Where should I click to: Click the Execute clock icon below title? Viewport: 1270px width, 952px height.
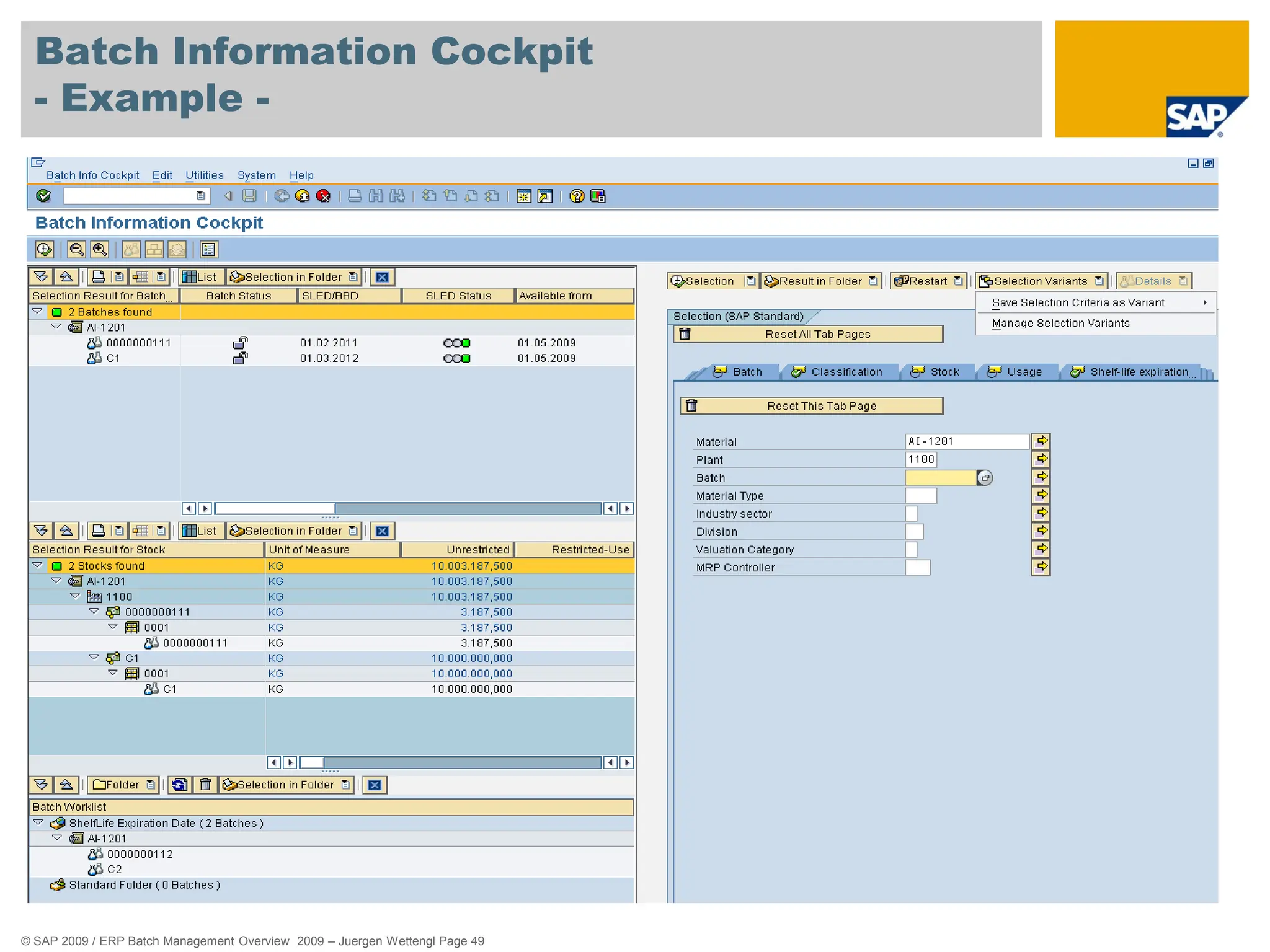[45, 250]
